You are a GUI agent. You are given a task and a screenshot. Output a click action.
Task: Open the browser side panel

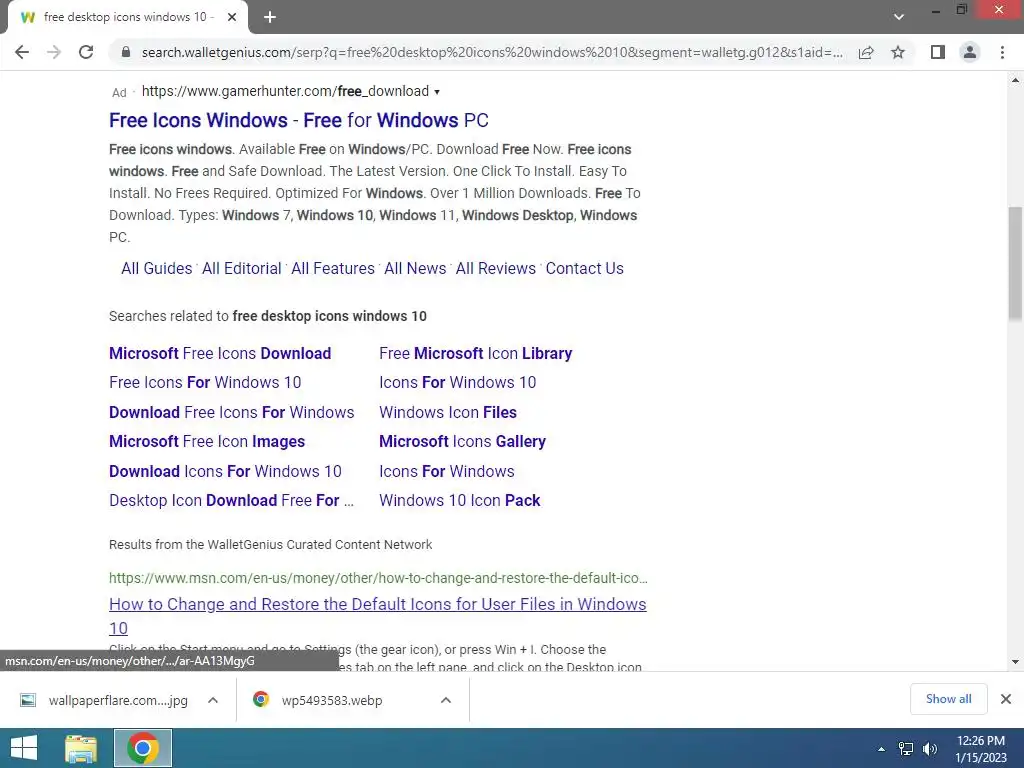pos(938,52)
